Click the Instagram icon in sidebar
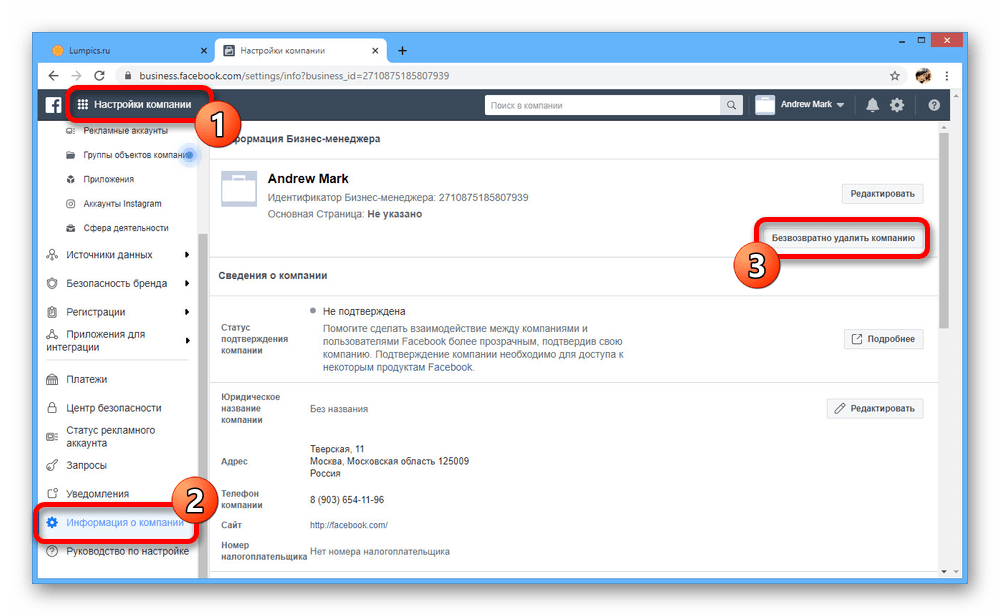1000x616 pixels. [70, 203]
